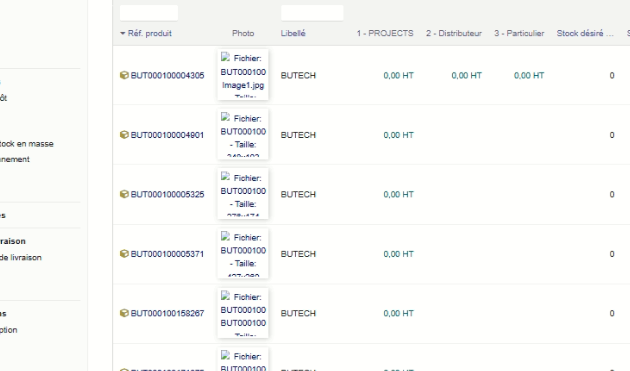The image size is (630, 371).
Task: Click PROJECTS price 0,00 HT for BUT000100005325
Action: [399, 194]
